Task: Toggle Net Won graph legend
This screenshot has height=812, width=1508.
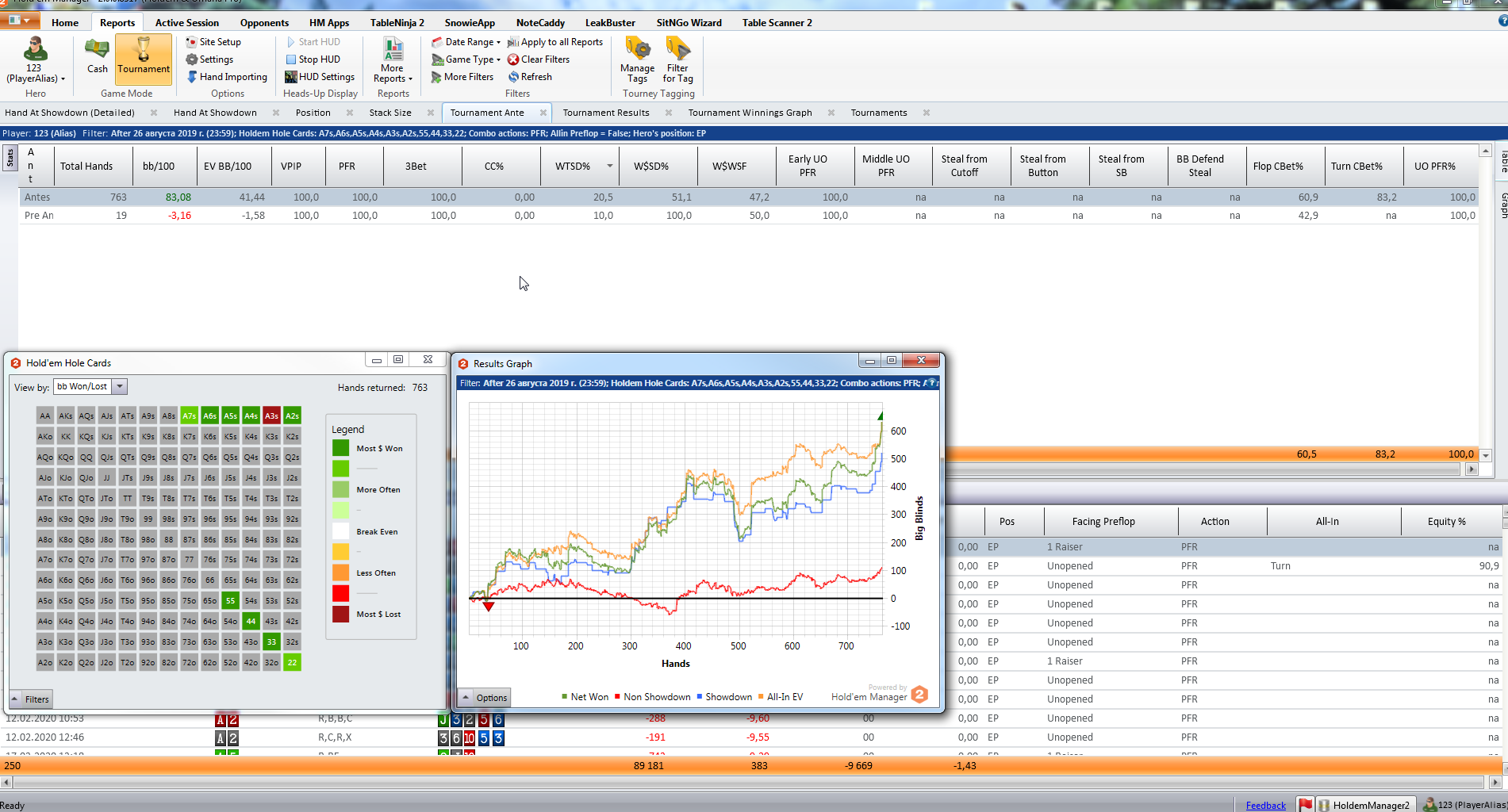Action: pyautogui.click(x=585, y=697)
